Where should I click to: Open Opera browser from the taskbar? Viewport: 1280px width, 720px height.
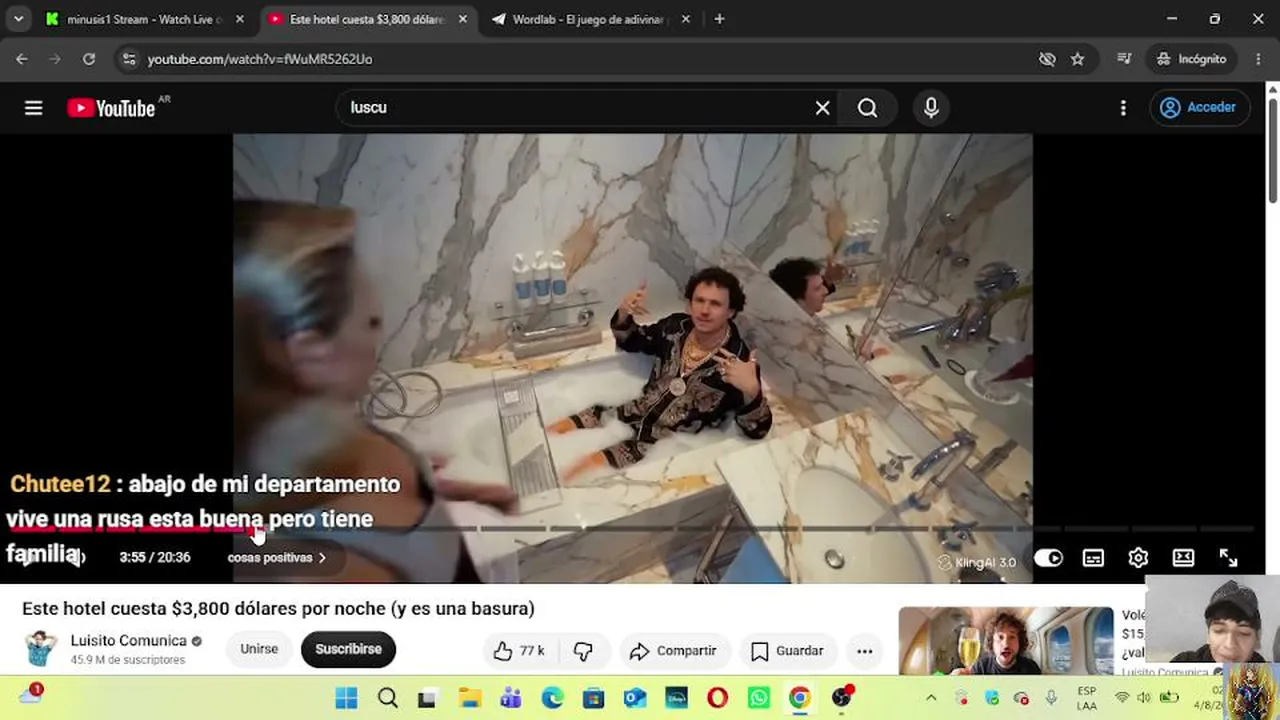[x=717, y=698]
